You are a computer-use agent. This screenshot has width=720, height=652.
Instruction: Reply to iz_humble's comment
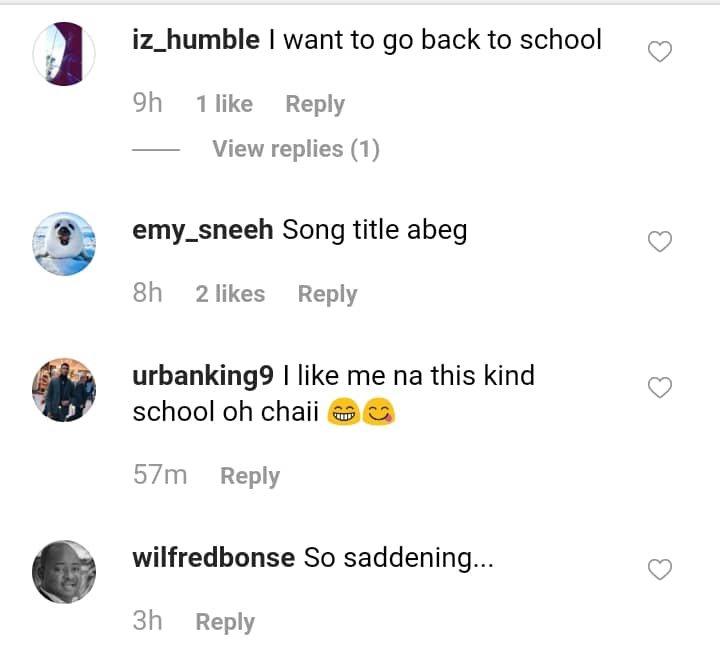pos(315,104)
